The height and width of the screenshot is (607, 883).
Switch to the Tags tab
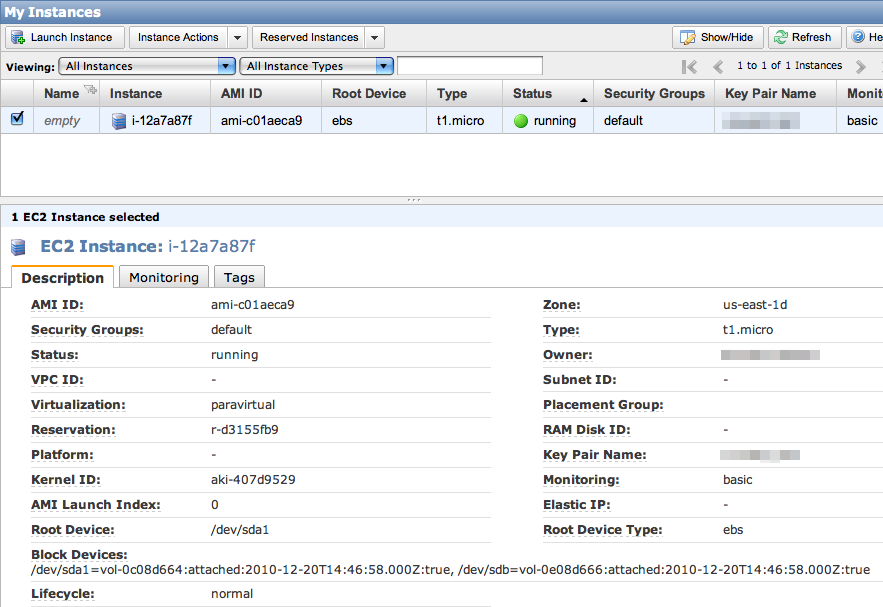click(239, 277)
